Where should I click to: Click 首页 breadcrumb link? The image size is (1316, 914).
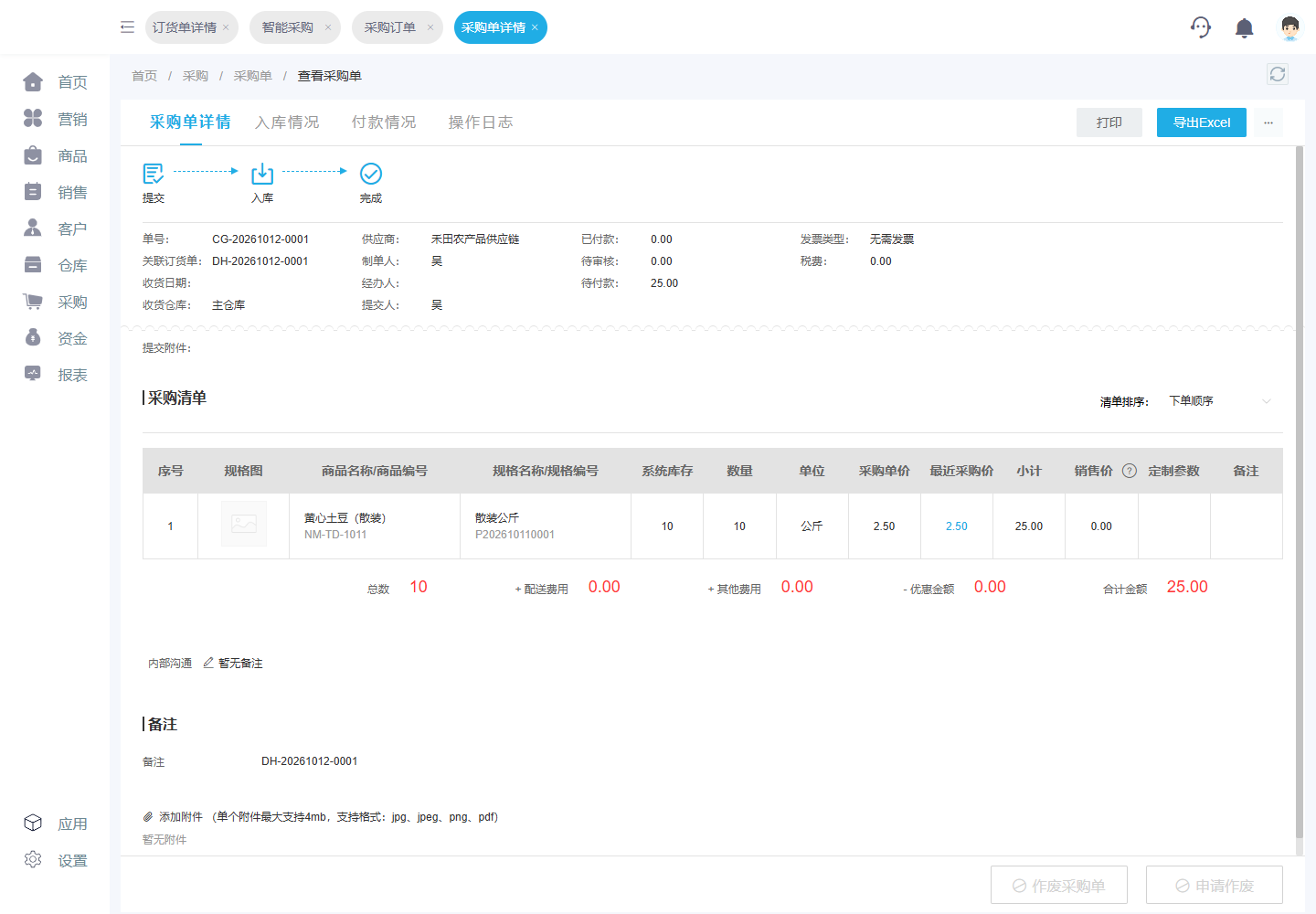[x=144, y=76]
